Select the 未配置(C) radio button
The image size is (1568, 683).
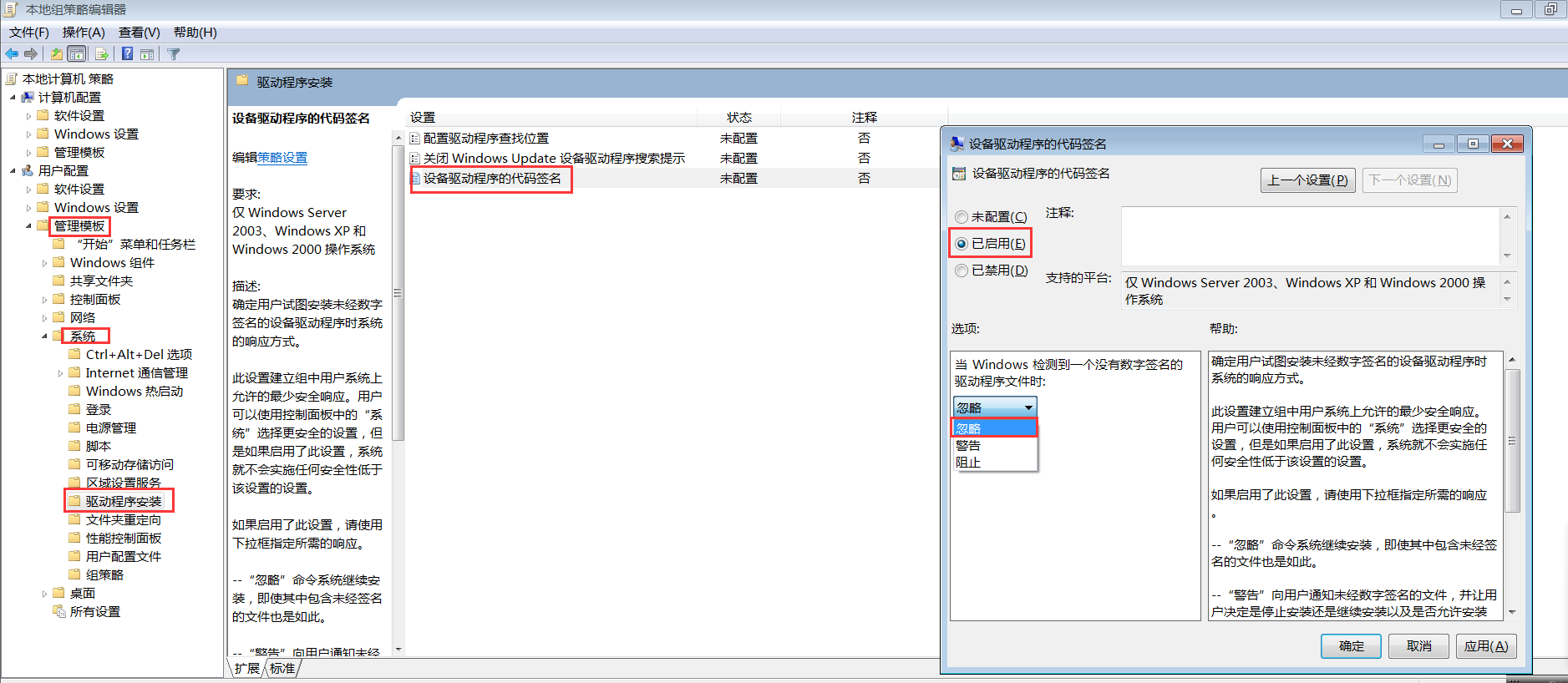point(962,217)
